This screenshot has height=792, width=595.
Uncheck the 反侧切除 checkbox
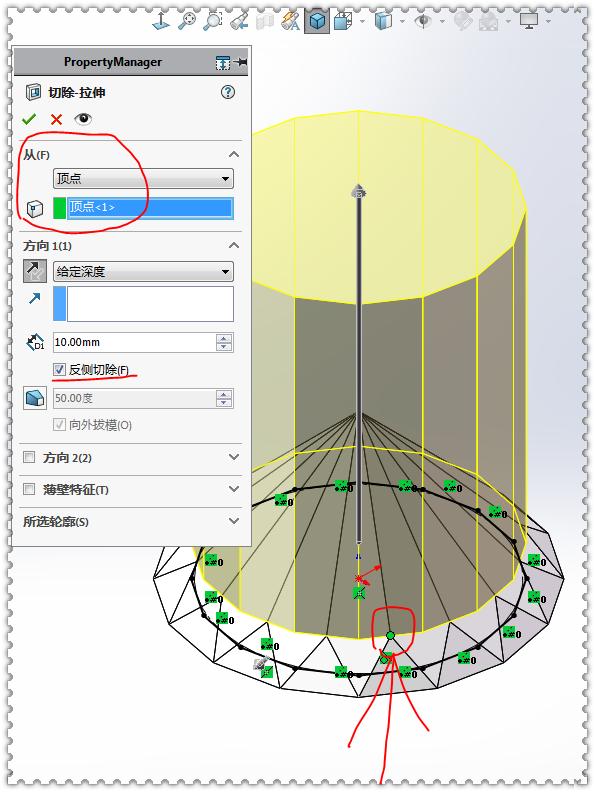coord(60,369)
